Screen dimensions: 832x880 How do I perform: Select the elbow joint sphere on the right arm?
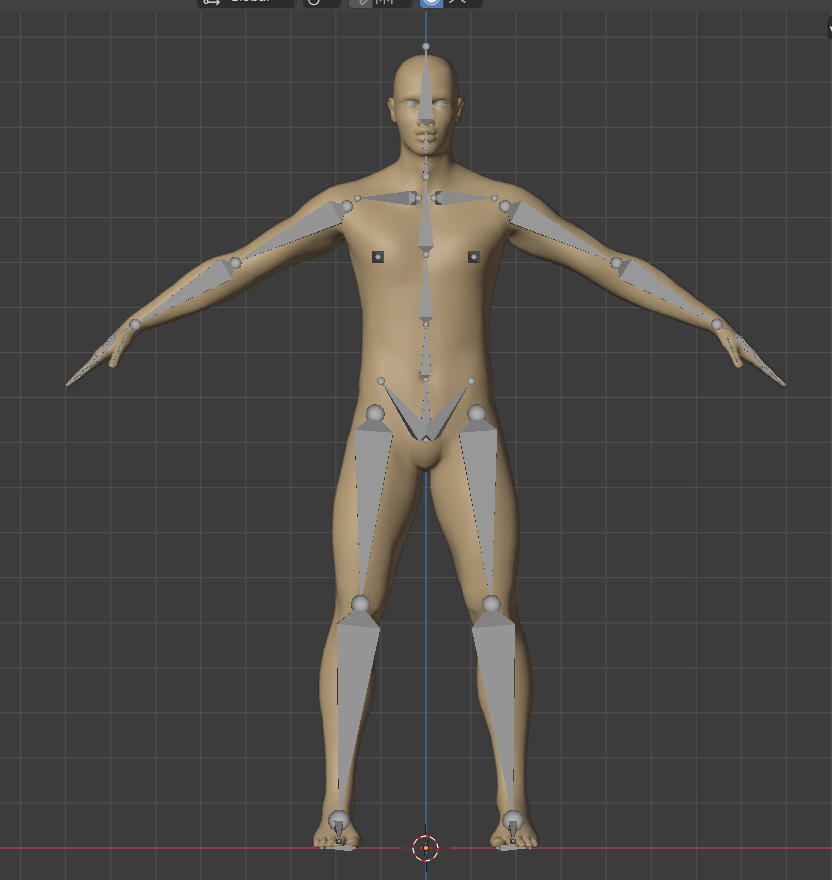[616, 263]
